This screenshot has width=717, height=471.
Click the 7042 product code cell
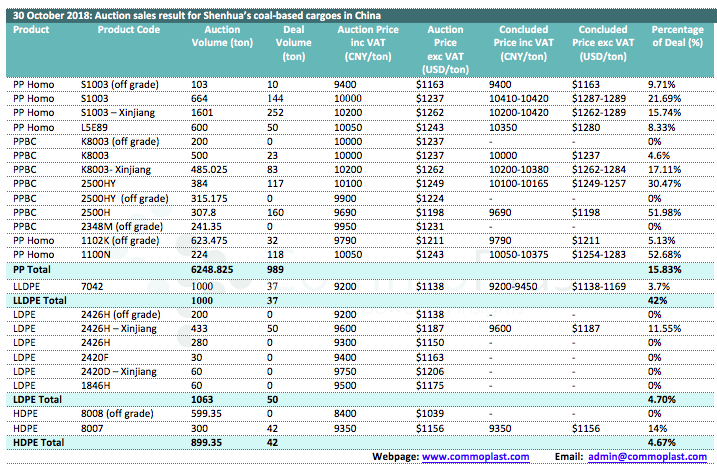[x=92, y=285]
